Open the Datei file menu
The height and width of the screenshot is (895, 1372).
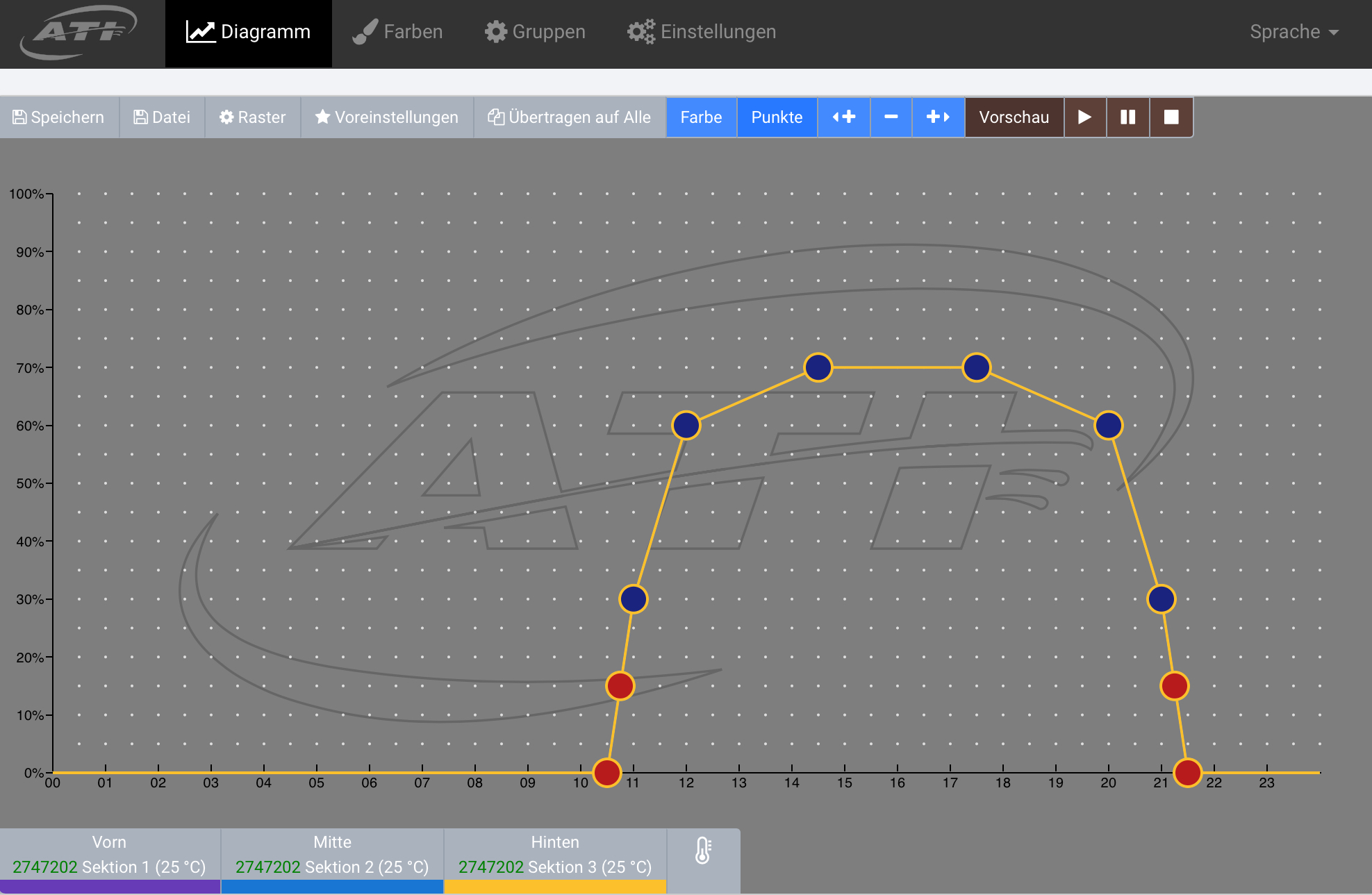(x=162, y=117)
